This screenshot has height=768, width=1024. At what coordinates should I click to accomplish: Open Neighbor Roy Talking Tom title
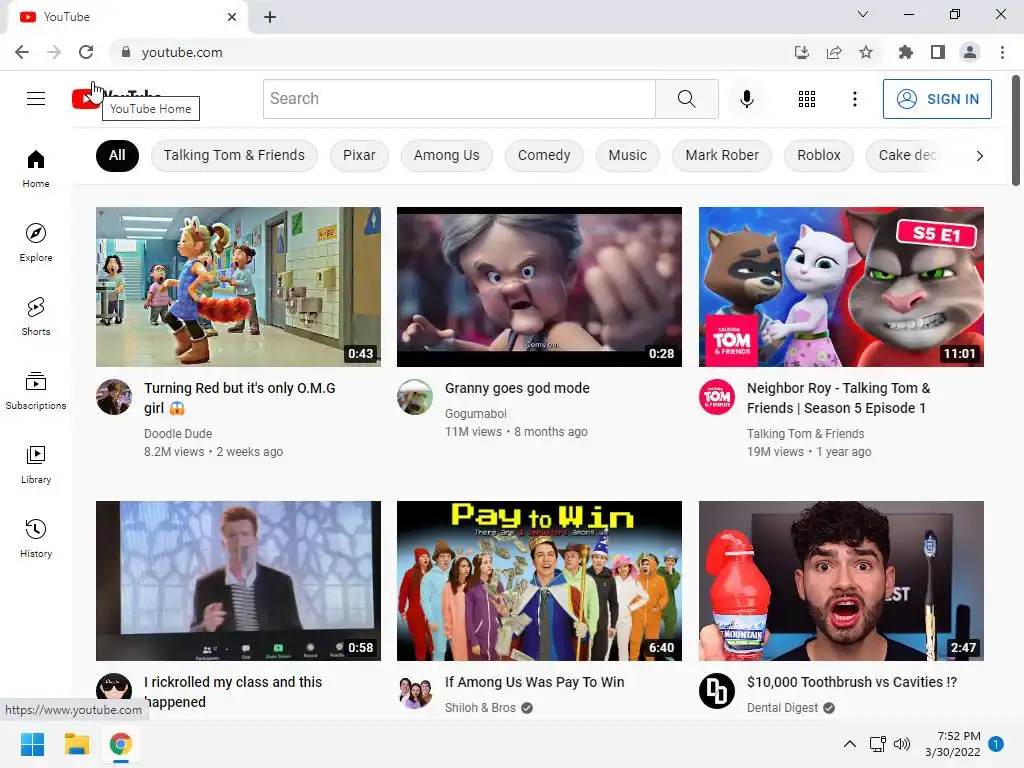839,398
